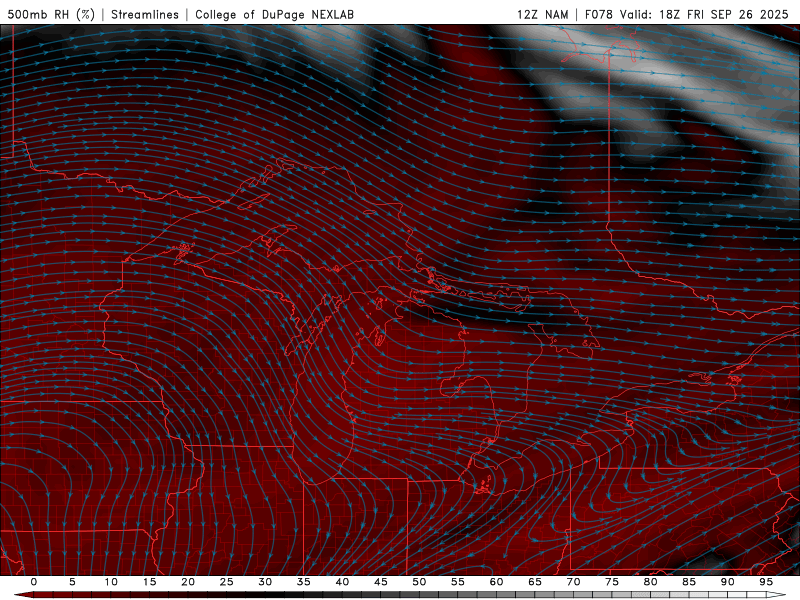Click the "55" label on the color scale

[458, 582]
